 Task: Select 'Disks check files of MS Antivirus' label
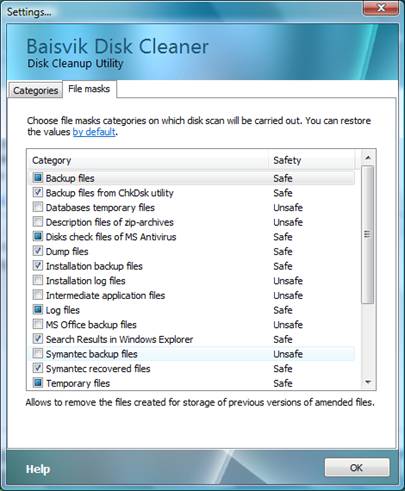[111, 237]
